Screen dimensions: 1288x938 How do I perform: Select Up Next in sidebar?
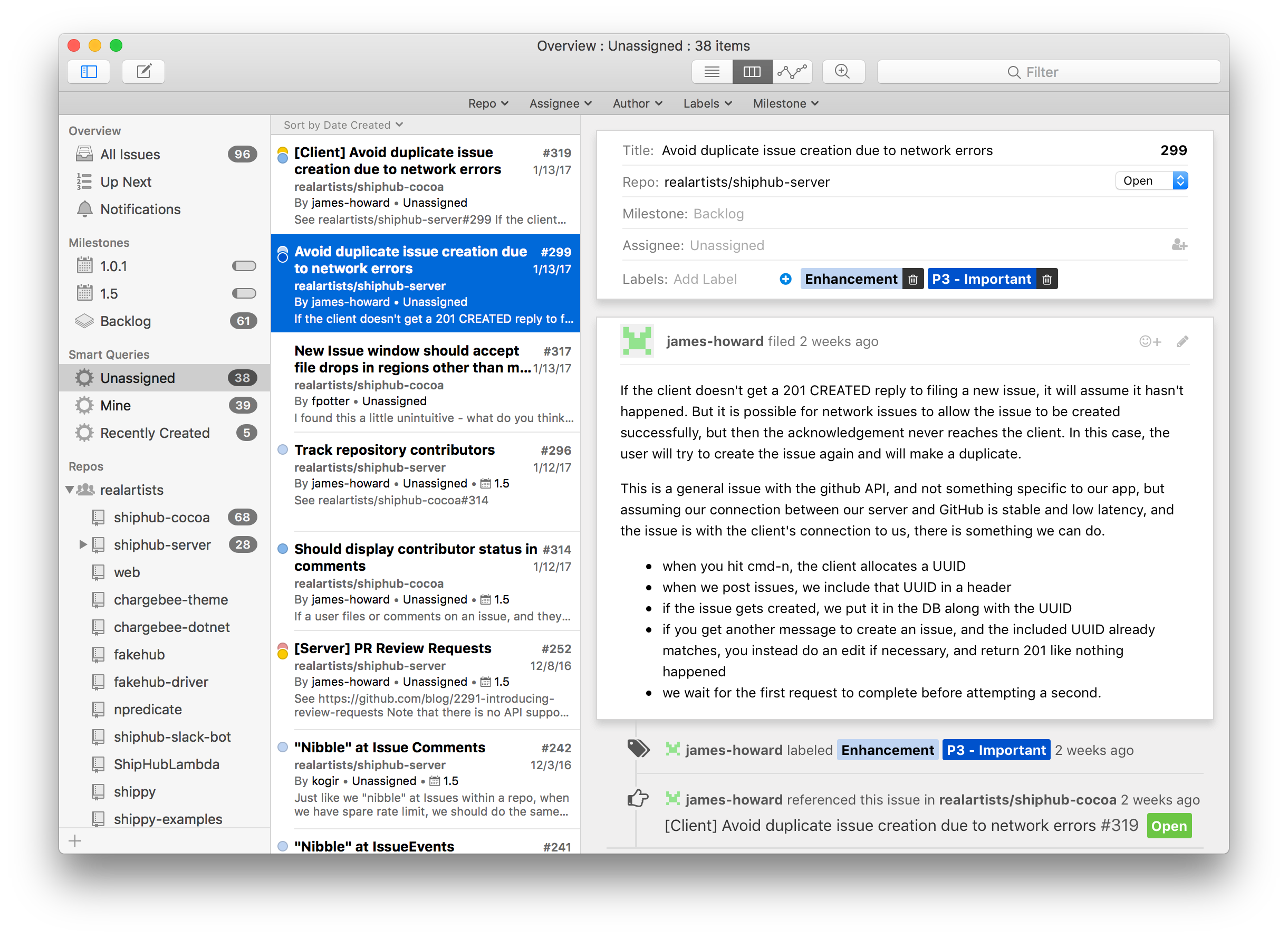click(x=165, y=182)
